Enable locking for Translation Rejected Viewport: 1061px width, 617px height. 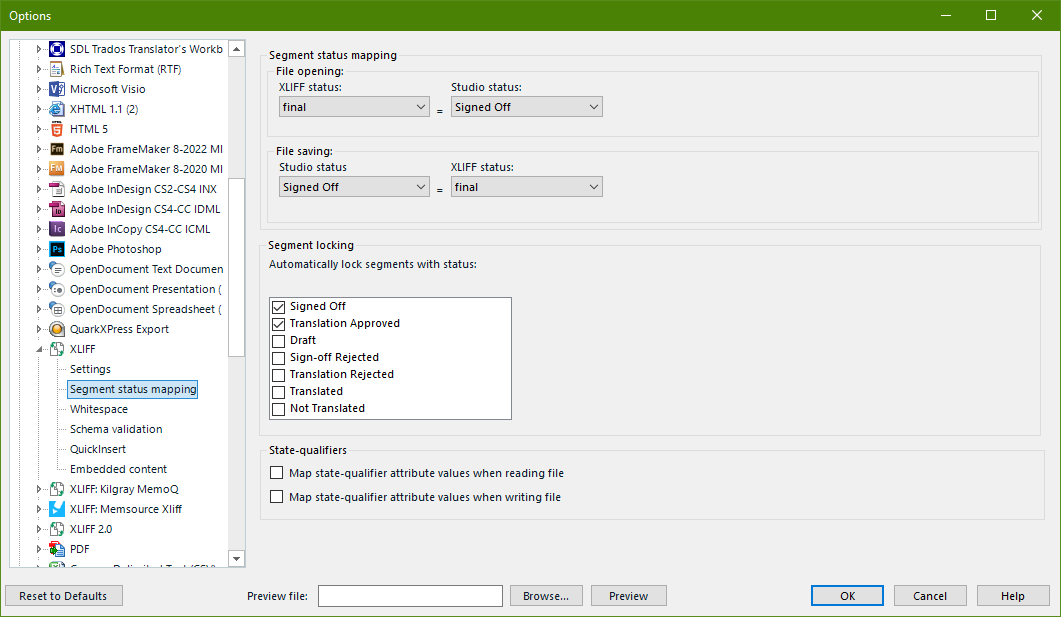(278, 375)
